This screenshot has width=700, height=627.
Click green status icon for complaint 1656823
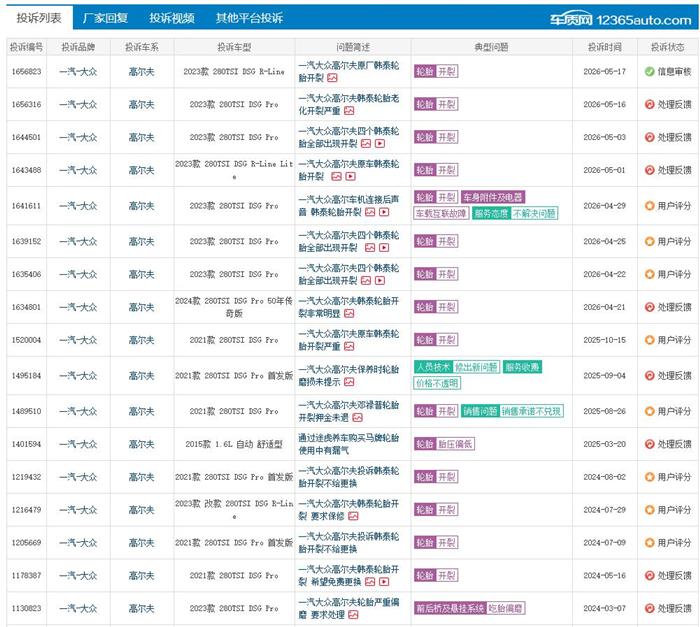(650, 71)
